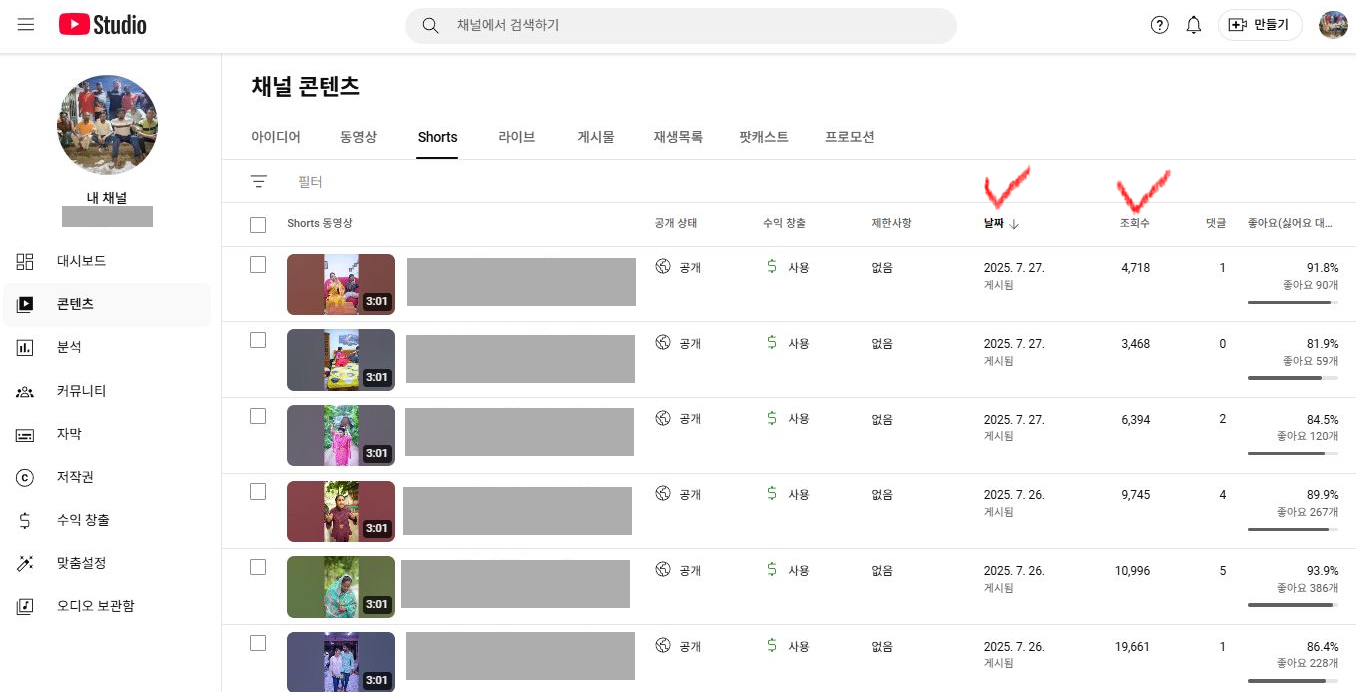The image size is (1356, 692).
Task: Click the 콘텐츠 play icon in sidebar
Action: [25, 304]
